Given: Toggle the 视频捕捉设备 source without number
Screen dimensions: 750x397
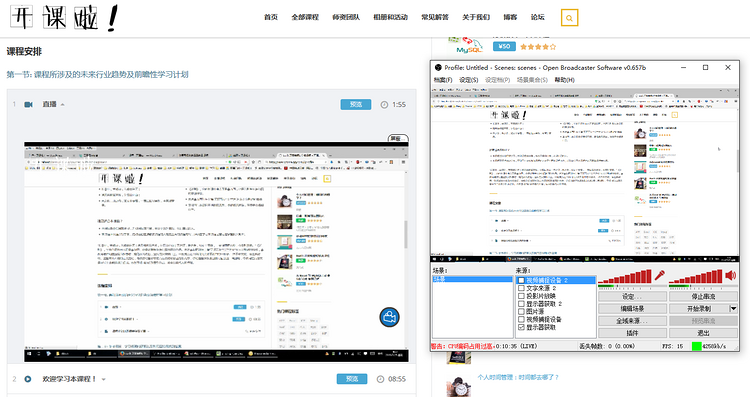Looking at the screenshot, I should pyautogui.click(x=521, y=319).
